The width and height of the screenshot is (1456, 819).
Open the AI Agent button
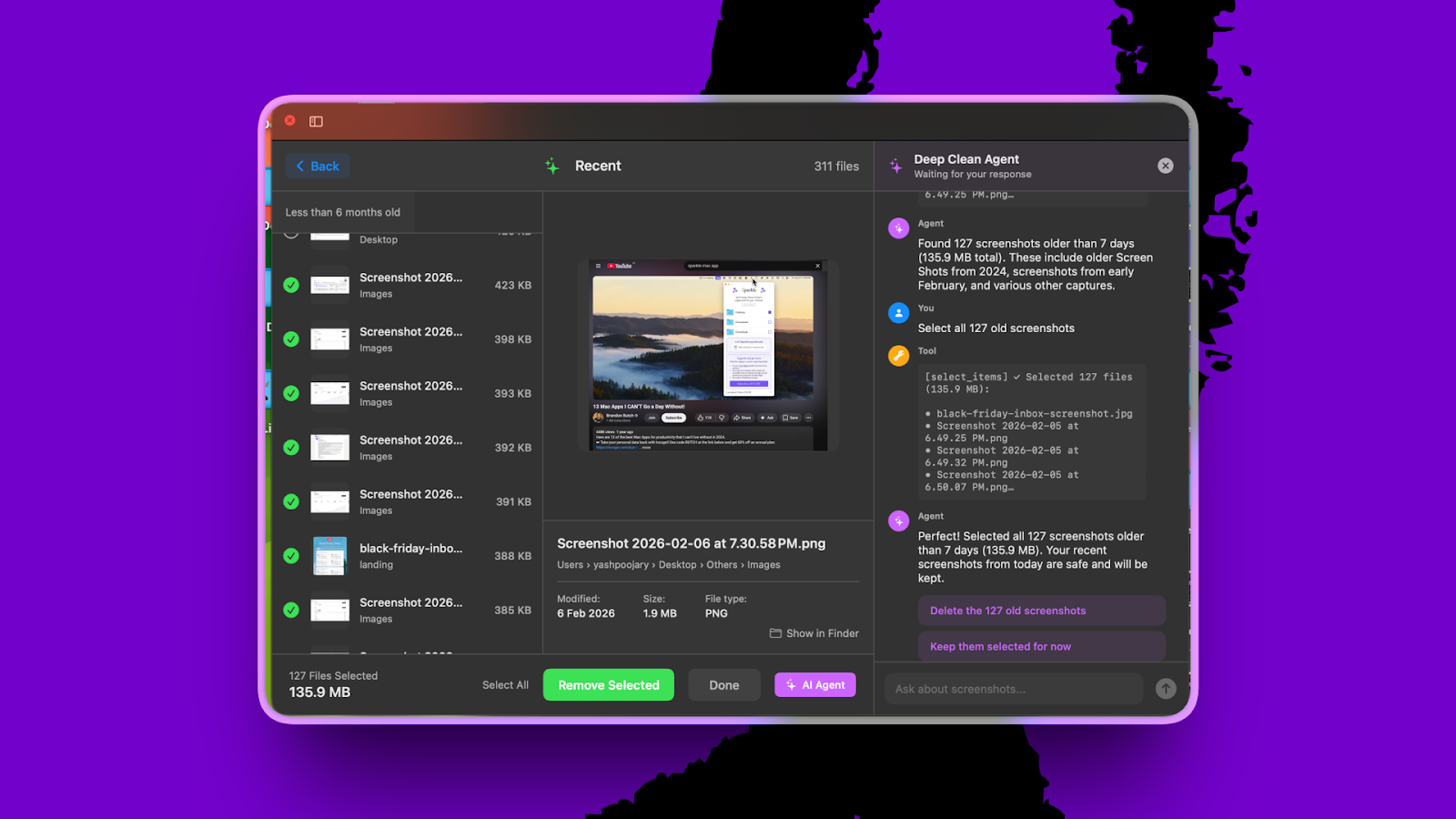[814, 685]
